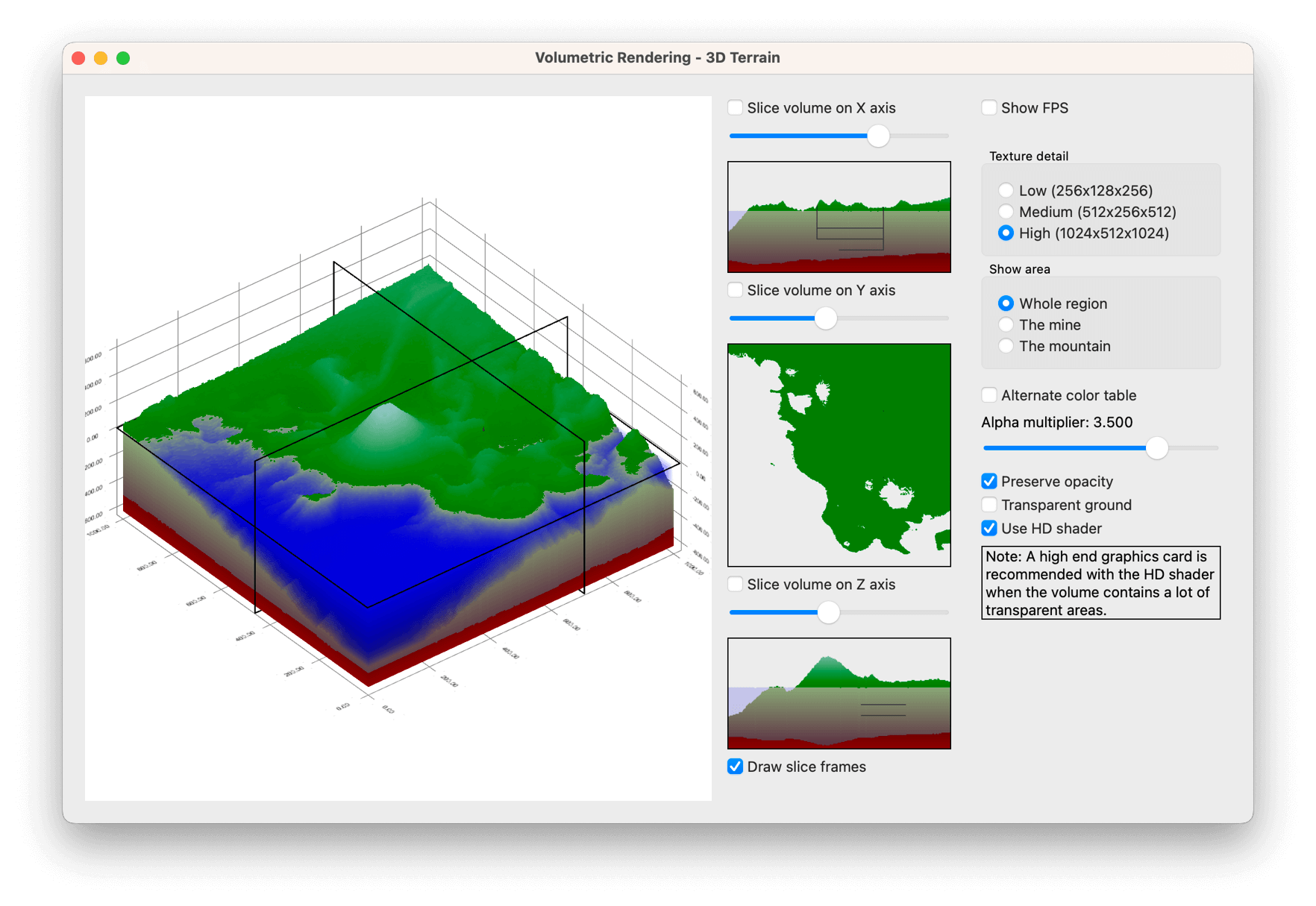Click the X axis slice slider handle

(878, 136)
